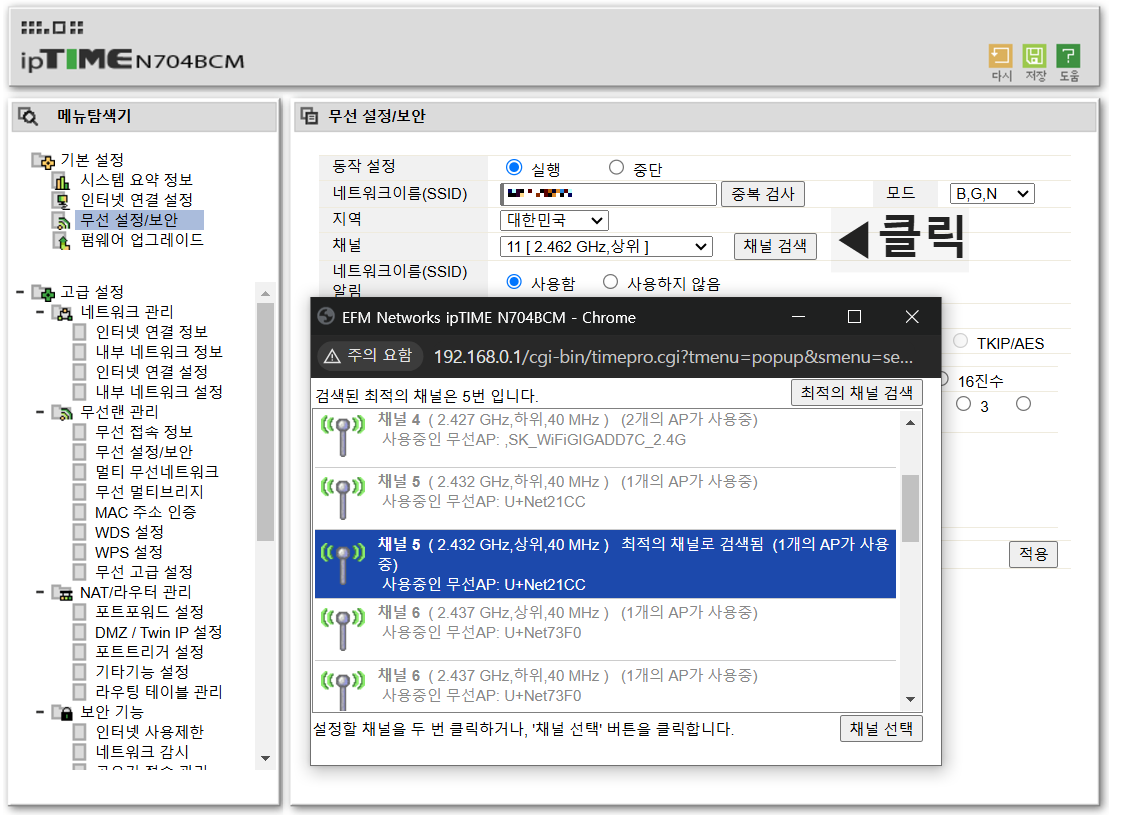
Task: Click the menu tree scroll up arrow
Action: (265, 293)
